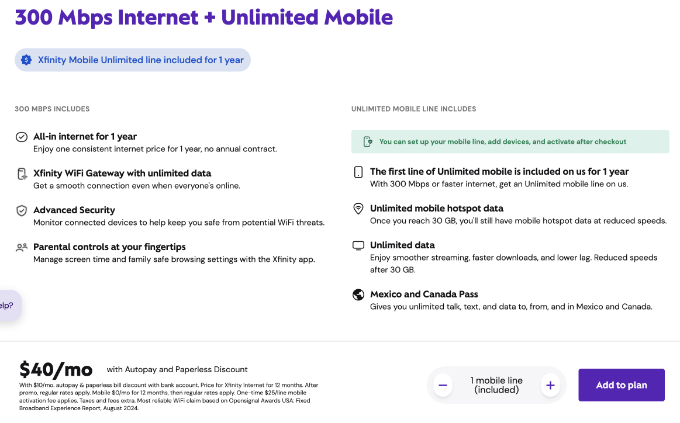The width and height of the screenshot is (680, 423).
Task: Click the checkmark icon beside All-in internet
Action: click(21, 137)
